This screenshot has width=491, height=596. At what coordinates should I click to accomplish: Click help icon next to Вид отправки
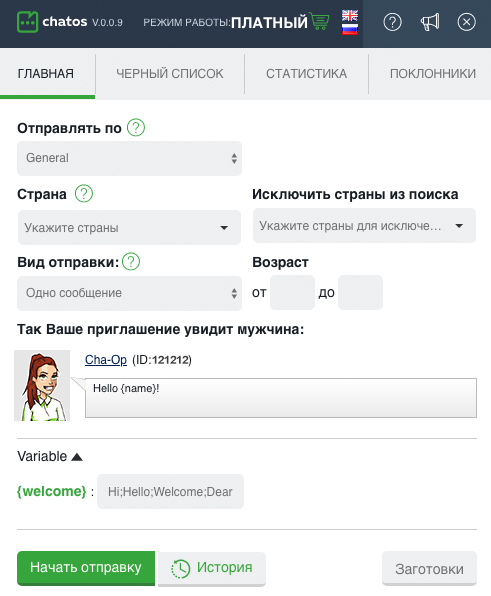(x=131, y=262)
